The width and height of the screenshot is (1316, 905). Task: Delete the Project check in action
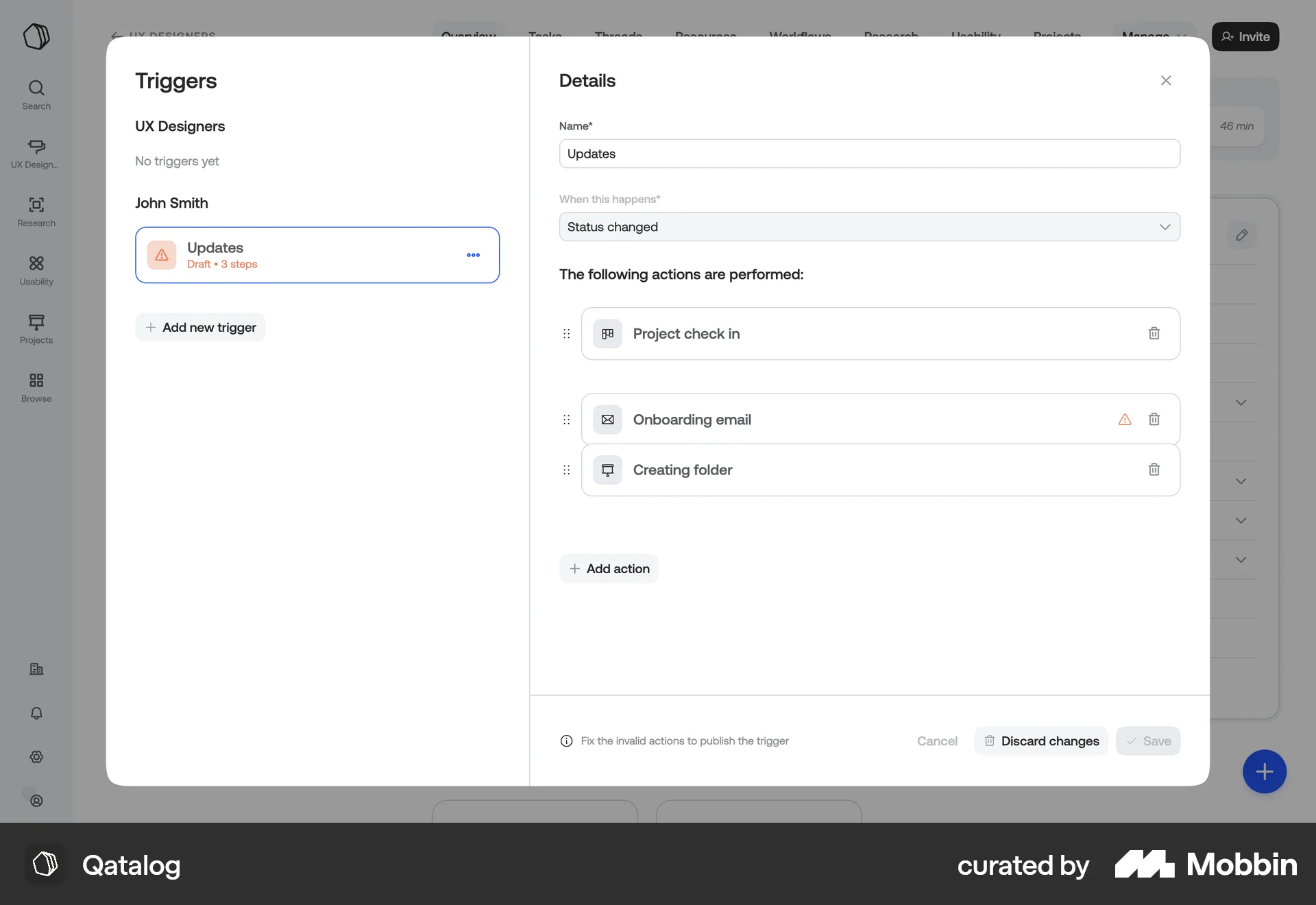click(1154, 333)
